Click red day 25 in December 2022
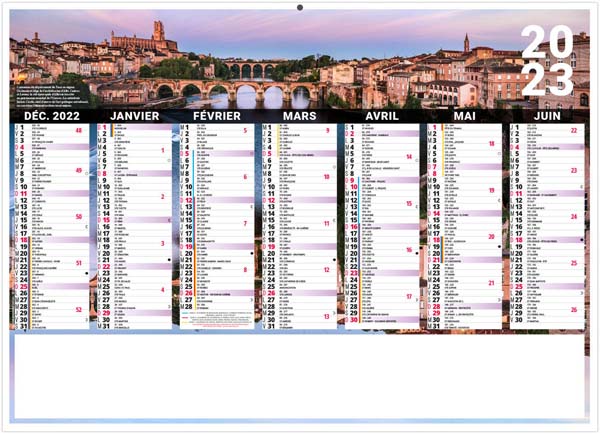 [24, 287]
